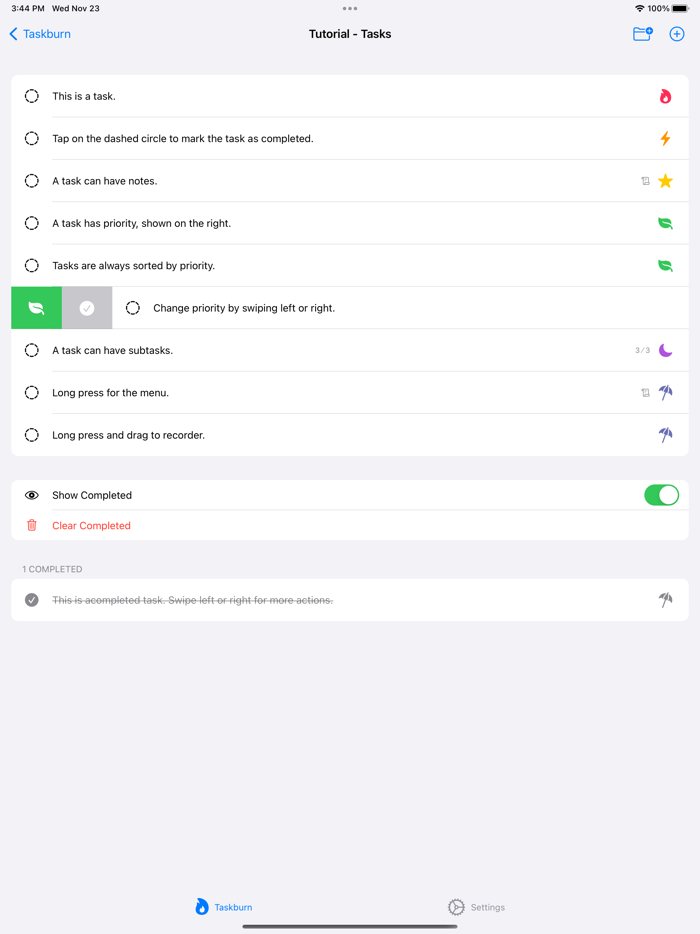Toggle the Show Completed switch off
Image resolution: width=700 pixels, height=934 pixels.
coord(661,494)
